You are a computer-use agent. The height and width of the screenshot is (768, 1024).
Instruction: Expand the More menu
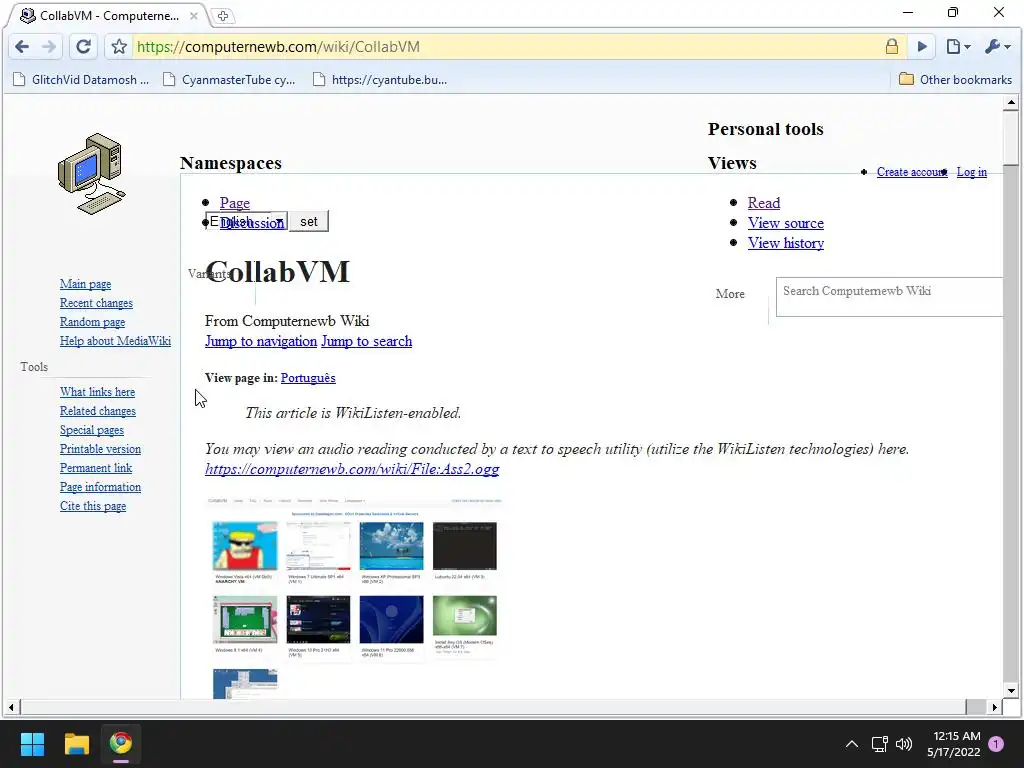coord(729,294)
